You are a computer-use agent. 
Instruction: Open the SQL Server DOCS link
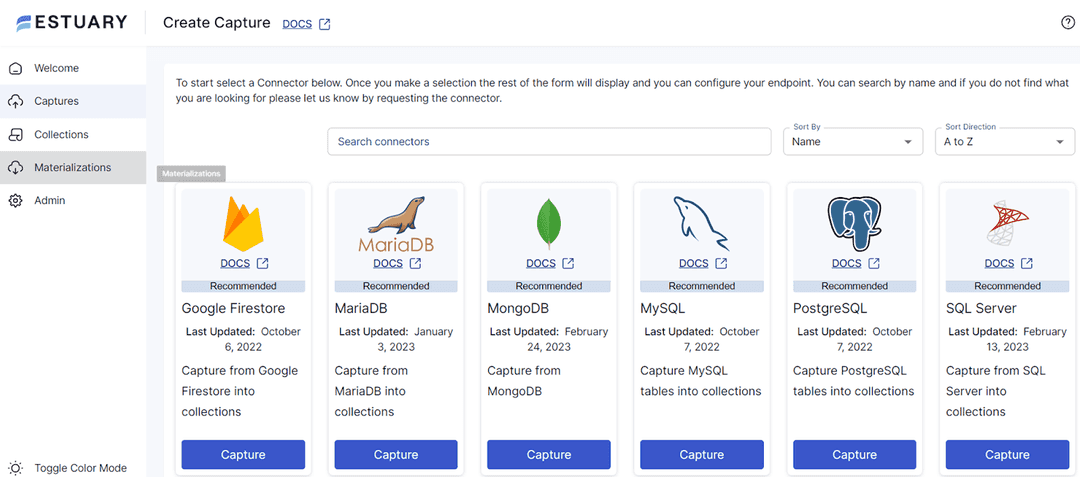point(999,264)
